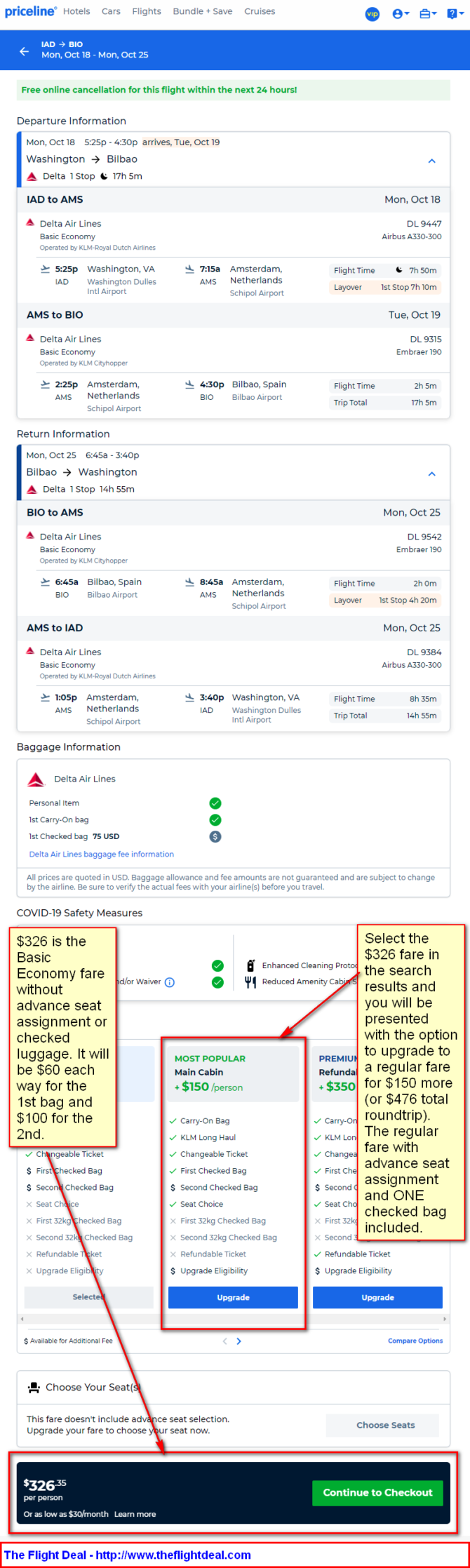Go to the Hotels menu item
Image resolution: width=470 pixels, height=1568 pixels.
[76, 11]
